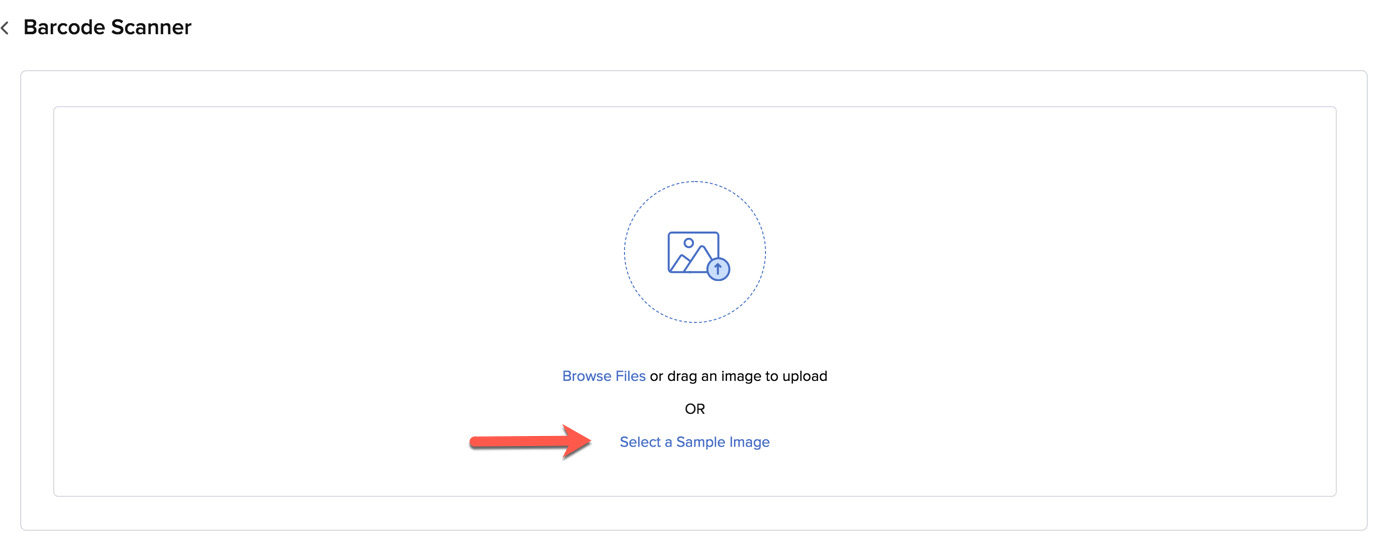Click the image upload picture icon
This screenshot has height=549, width=1399.
pyautogui.click(x=694, y=252)
